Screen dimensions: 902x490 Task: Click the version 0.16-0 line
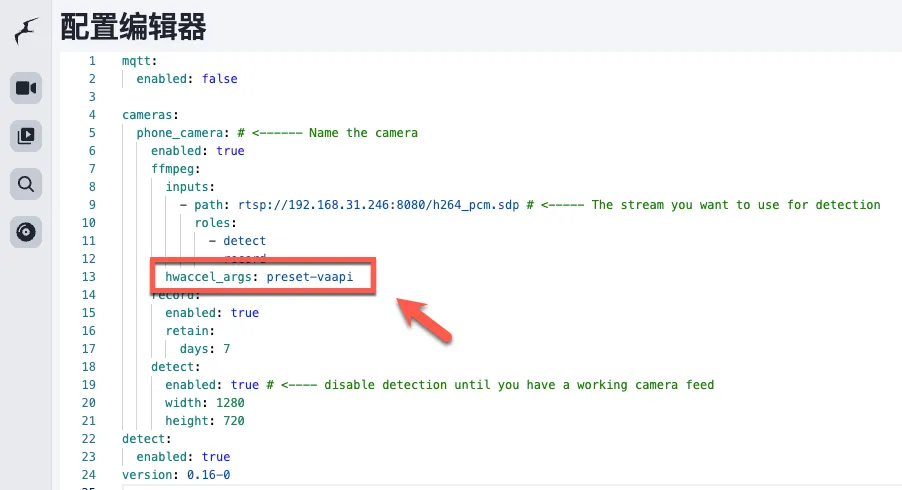(175, 475)
